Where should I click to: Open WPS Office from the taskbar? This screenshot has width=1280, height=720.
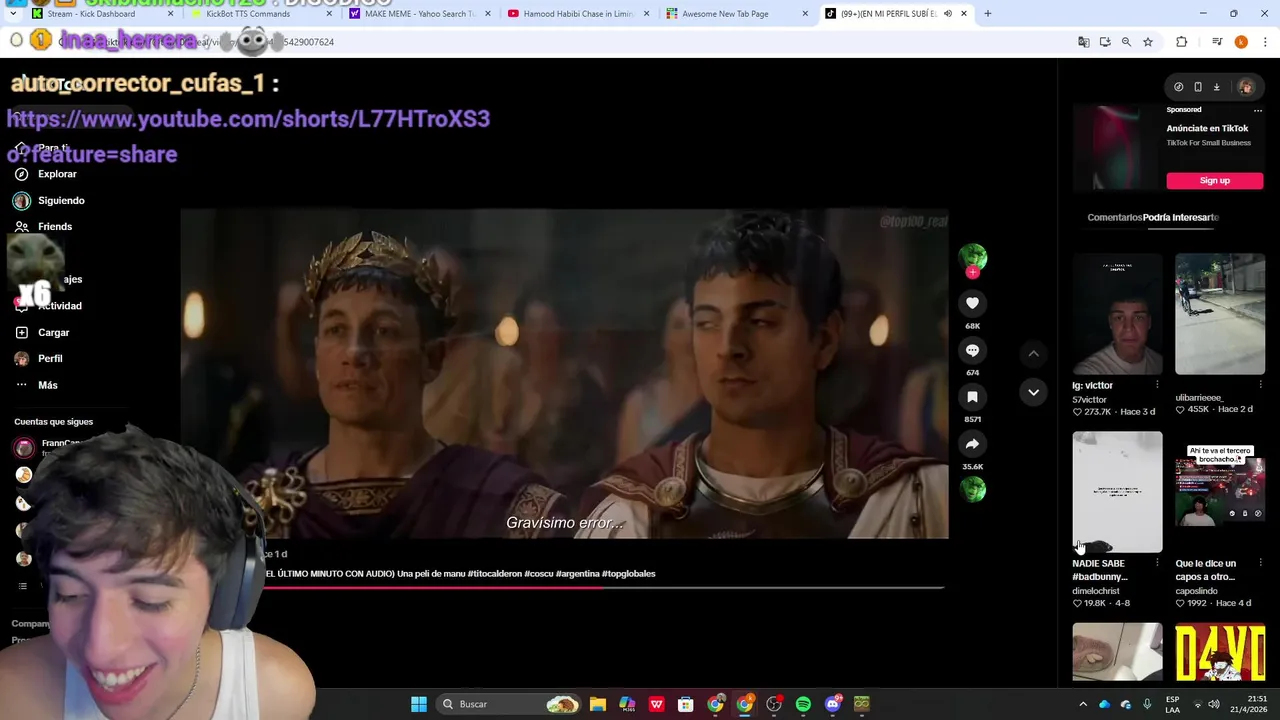[x=656, y=704]
